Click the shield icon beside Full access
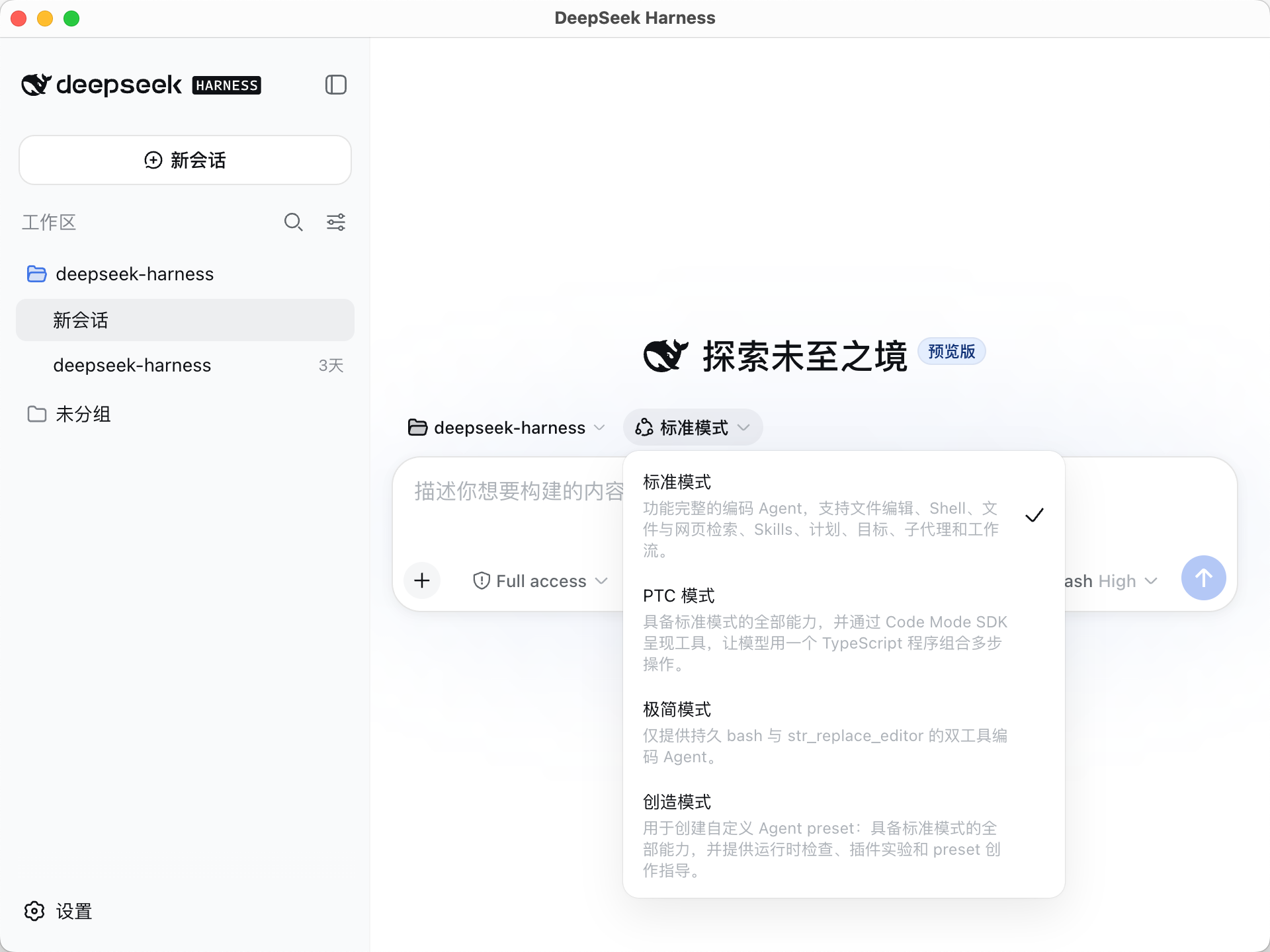Image resolution: width=1270 pixels, height=952 pixels. coord(482,580)
